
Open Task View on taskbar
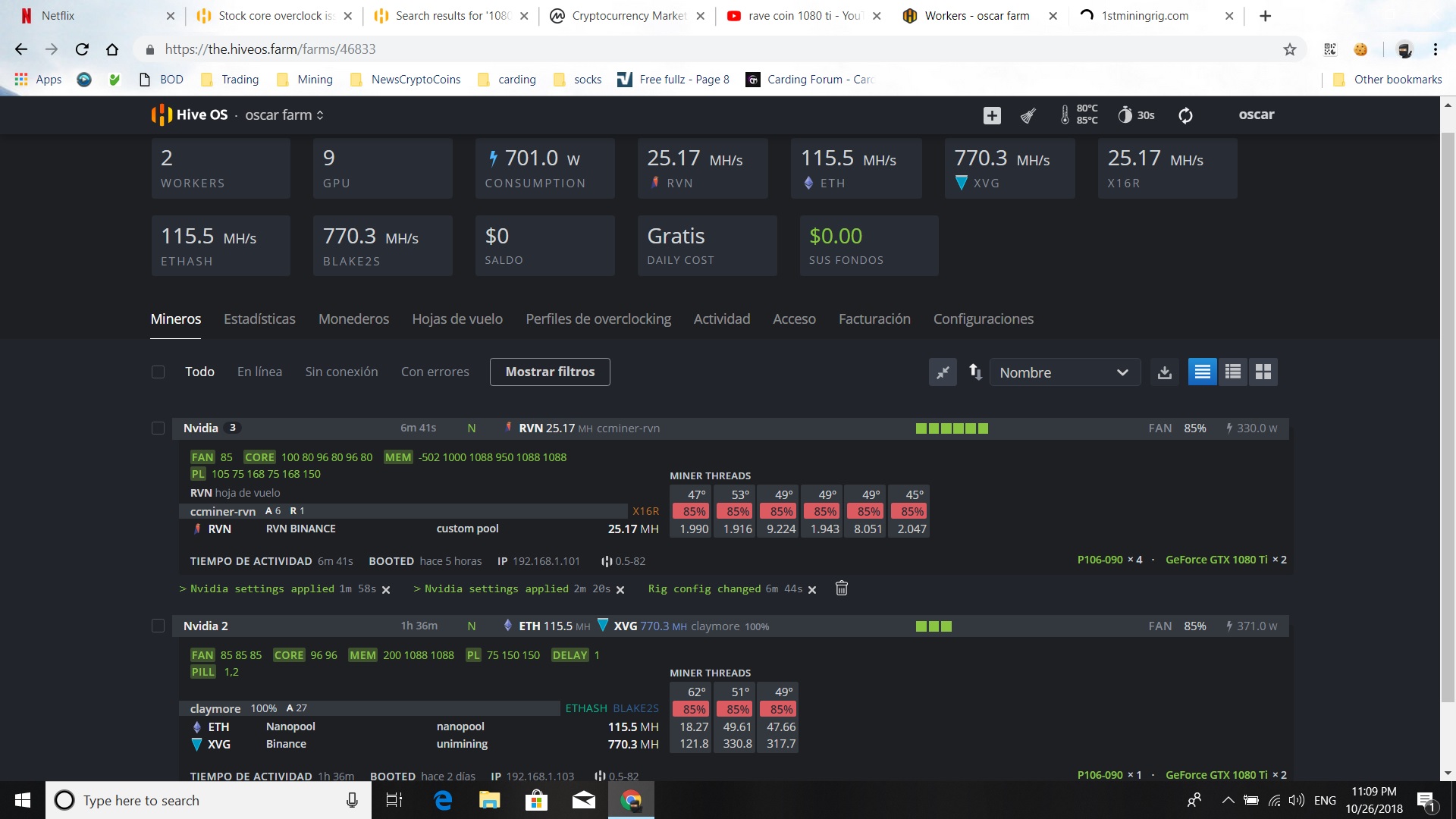[x=394, y=800]
